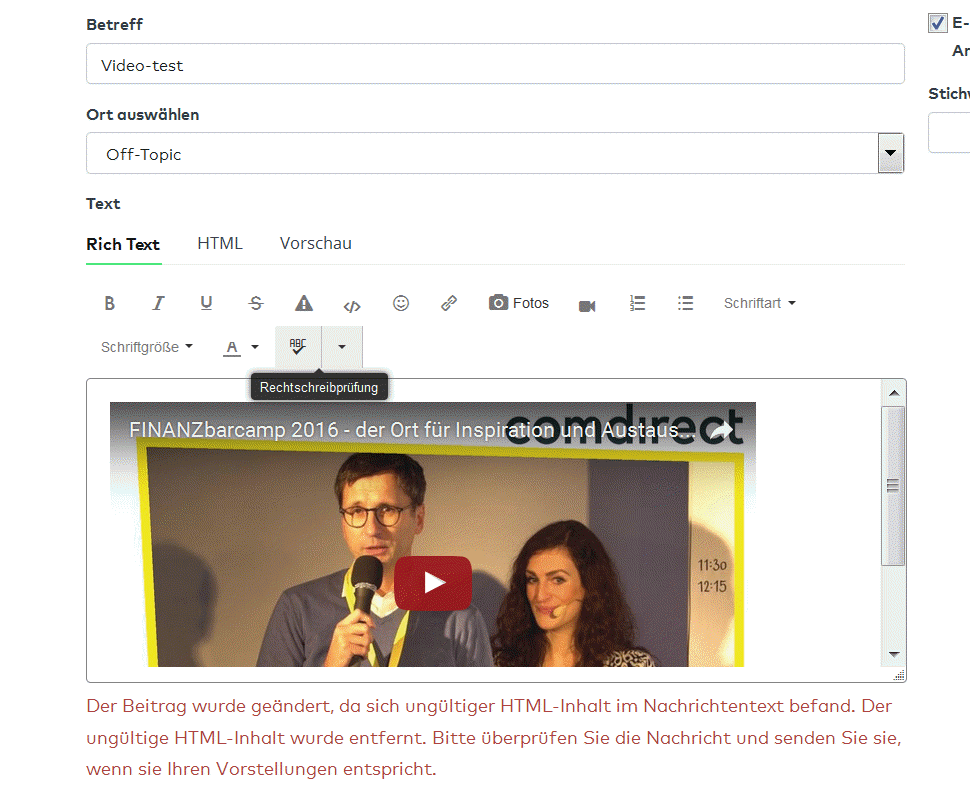970x788 pixels.
Task: Apply strikethrough formatting
Action: [255, 303]
